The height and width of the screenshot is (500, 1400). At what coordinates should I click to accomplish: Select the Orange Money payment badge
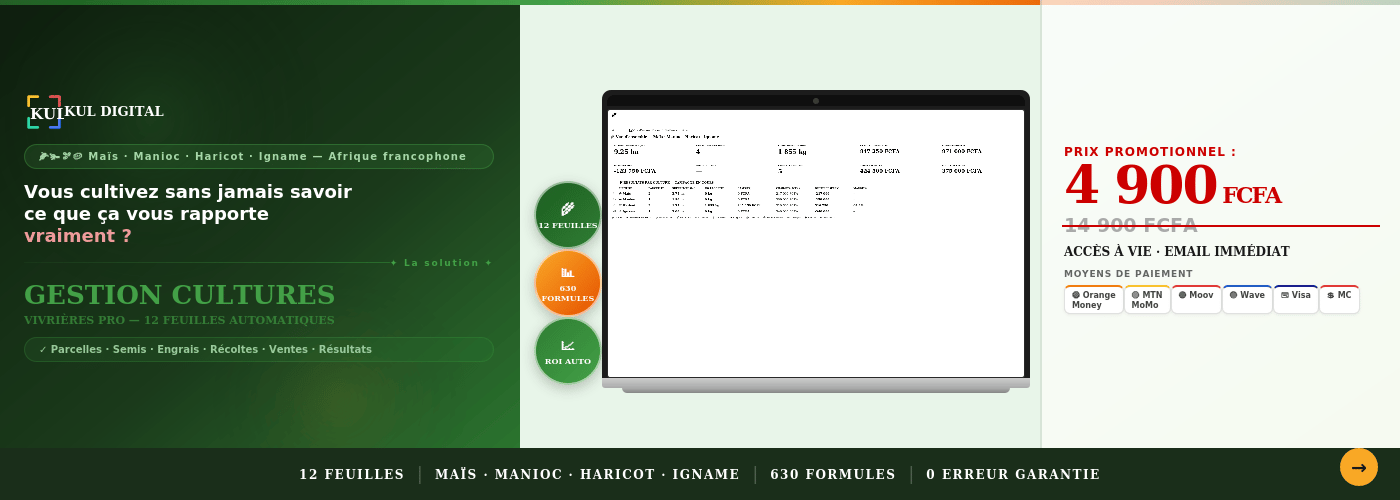click(x=1094, y=300)
